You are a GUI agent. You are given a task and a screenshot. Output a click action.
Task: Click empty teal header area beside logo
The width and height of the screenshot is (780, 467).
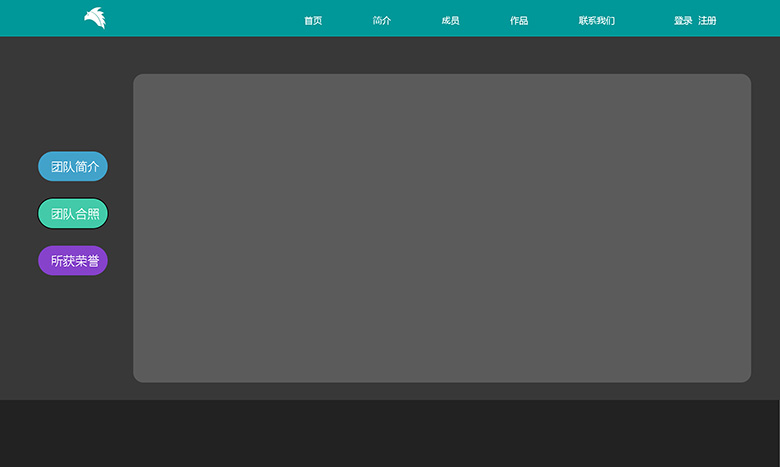pyautogui.click(x=200, y=18)
